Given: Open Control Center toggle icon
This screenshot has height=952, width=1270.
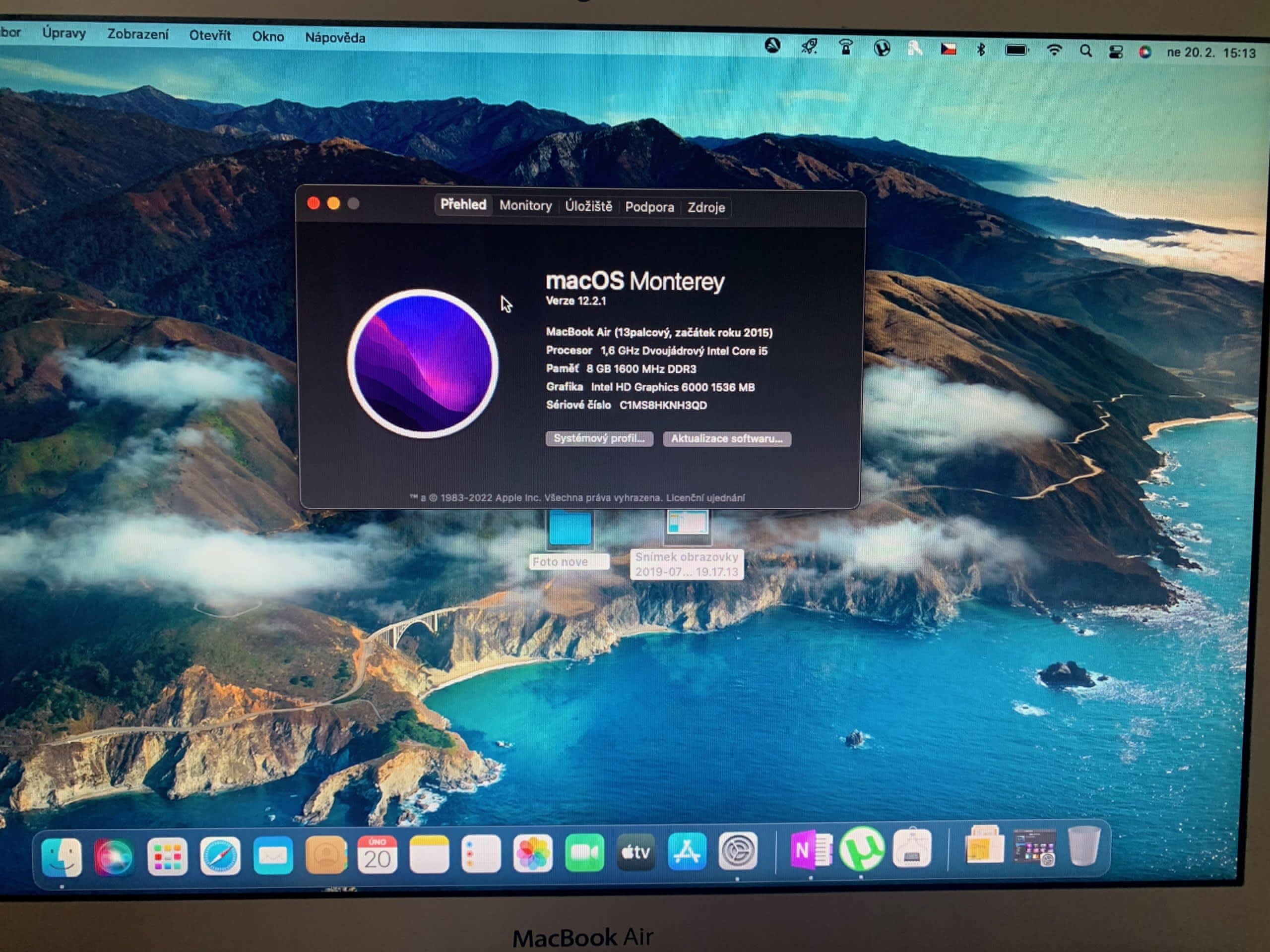Looking at the screenshot, I should (1116, 52).
